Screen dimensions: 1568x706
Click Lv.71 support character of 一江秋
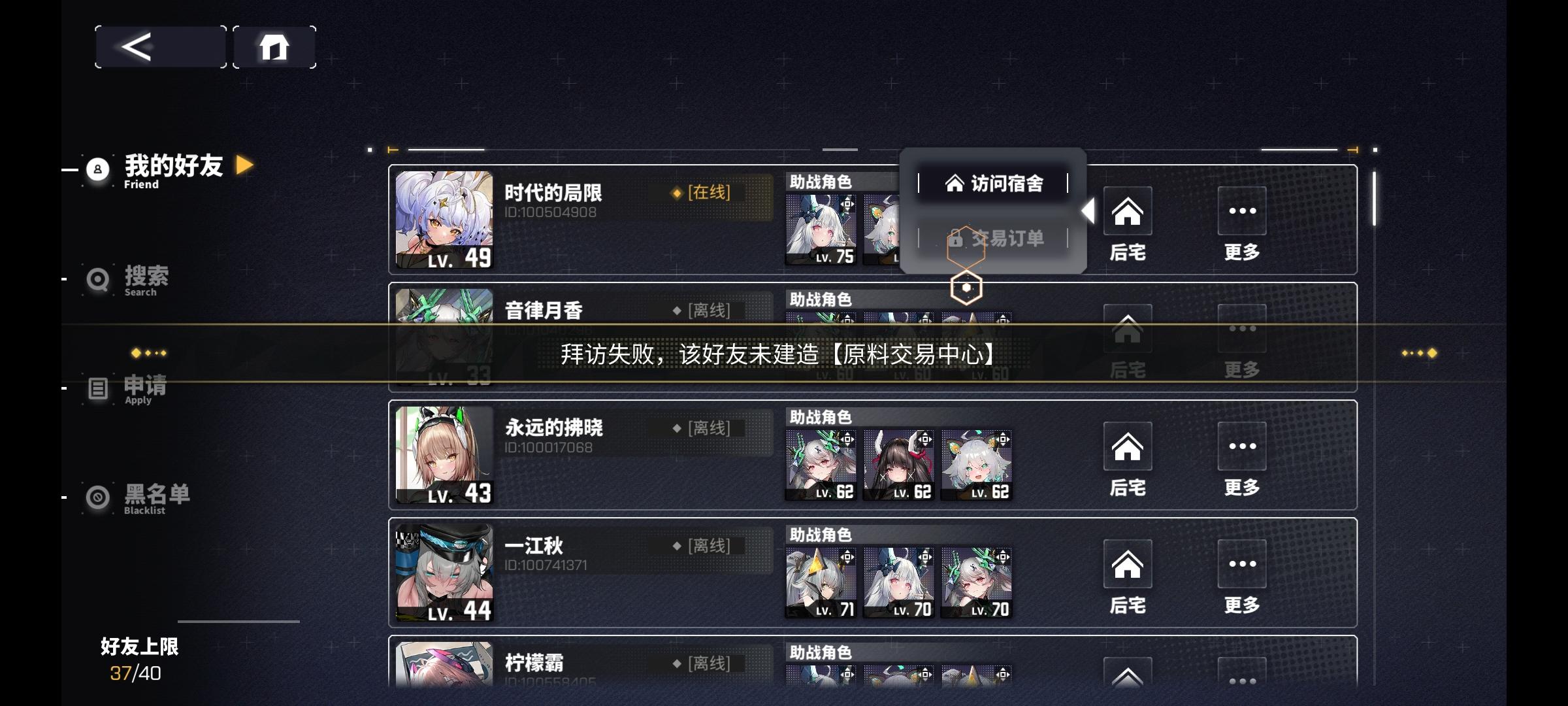pyautogui.click(x=821, y=582)
